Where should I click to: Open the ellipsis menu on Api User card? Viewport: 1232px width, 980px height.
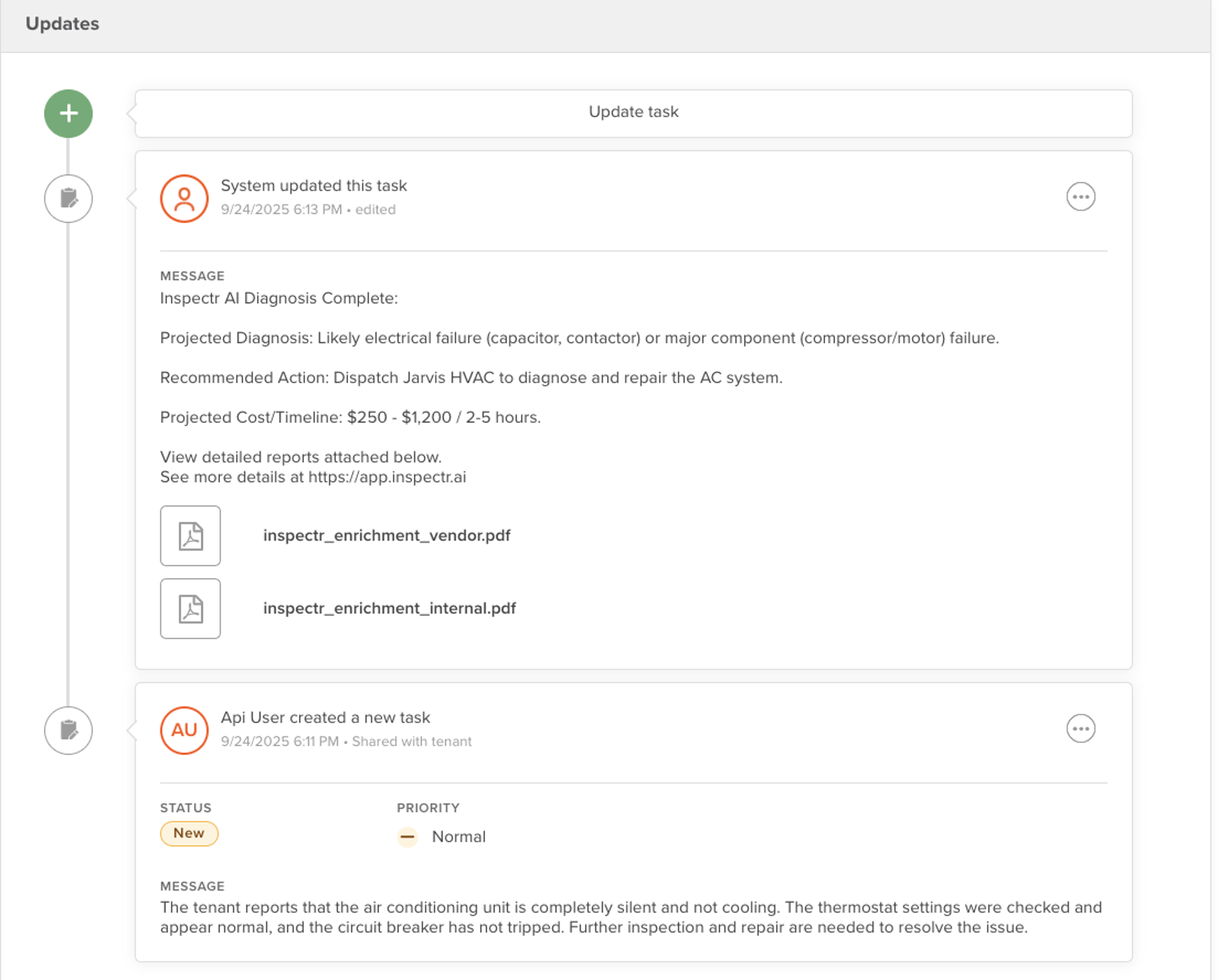tap(1080, 729)
